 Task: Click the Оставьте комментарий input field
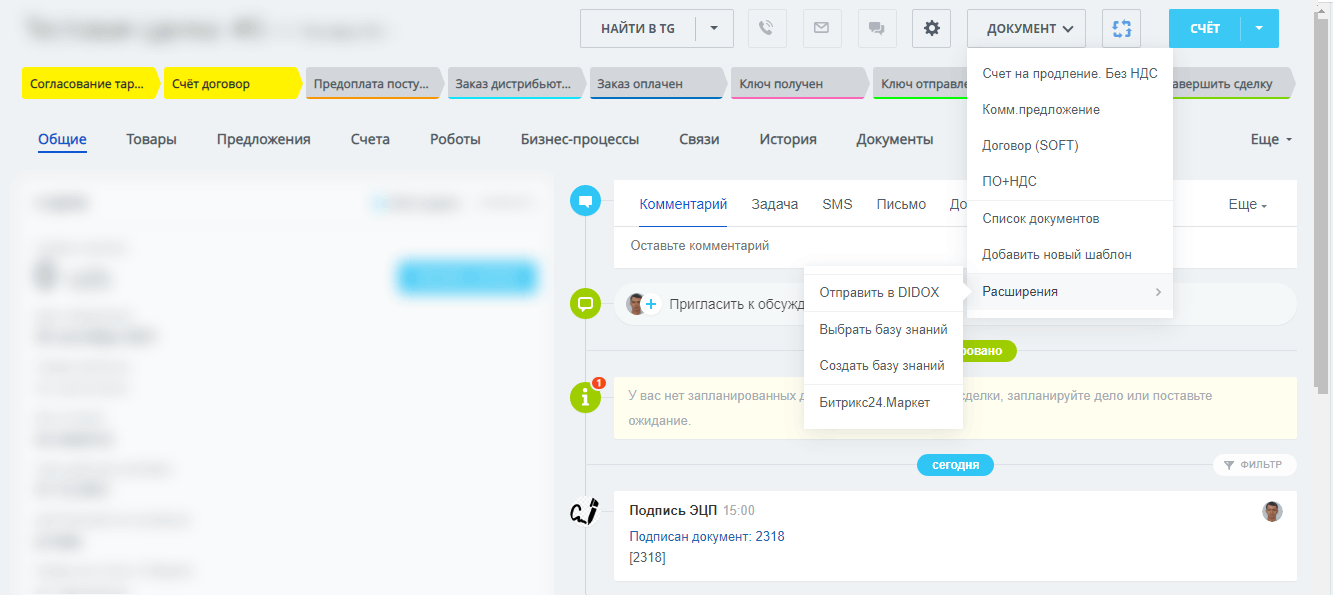(x=955, y=246)
